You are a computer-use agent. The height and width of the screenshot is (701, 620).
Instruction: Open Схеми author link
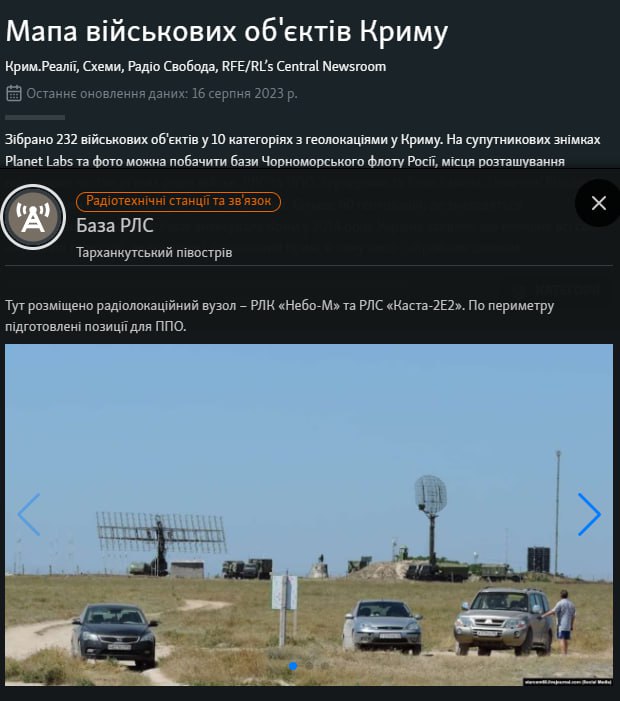102,67
